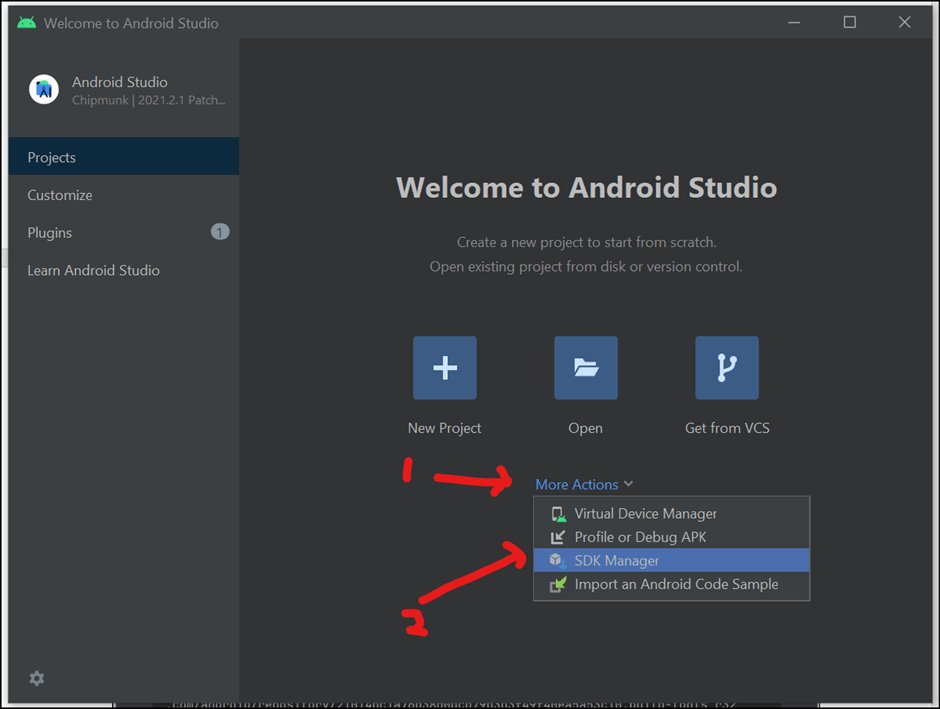Click the New Project plus icon
Screen dimensions: 940x709
[x=445, y=368]
